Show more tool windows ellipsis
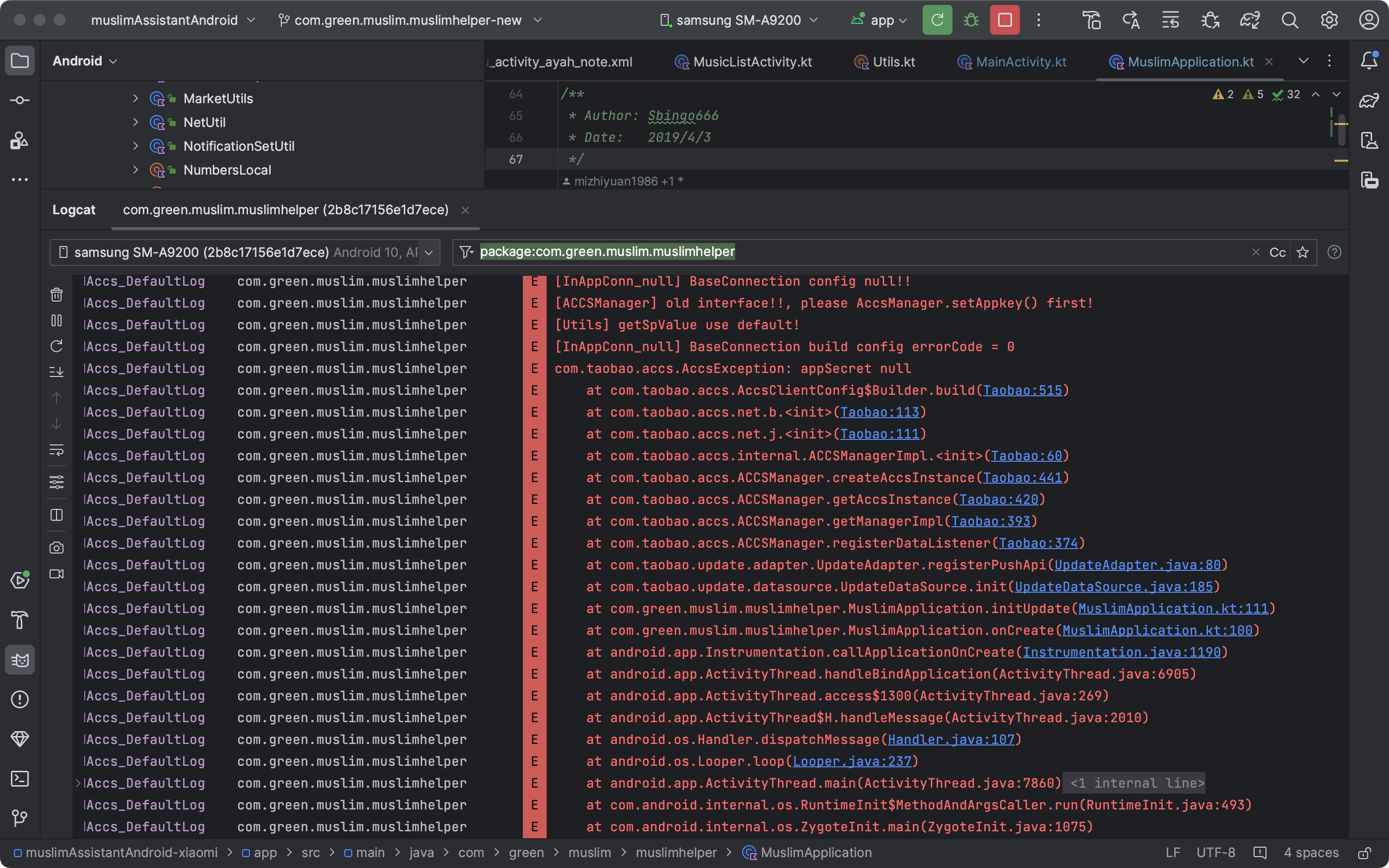The width and height of the screenshot is (1389, 868). (x=19, y=180)
